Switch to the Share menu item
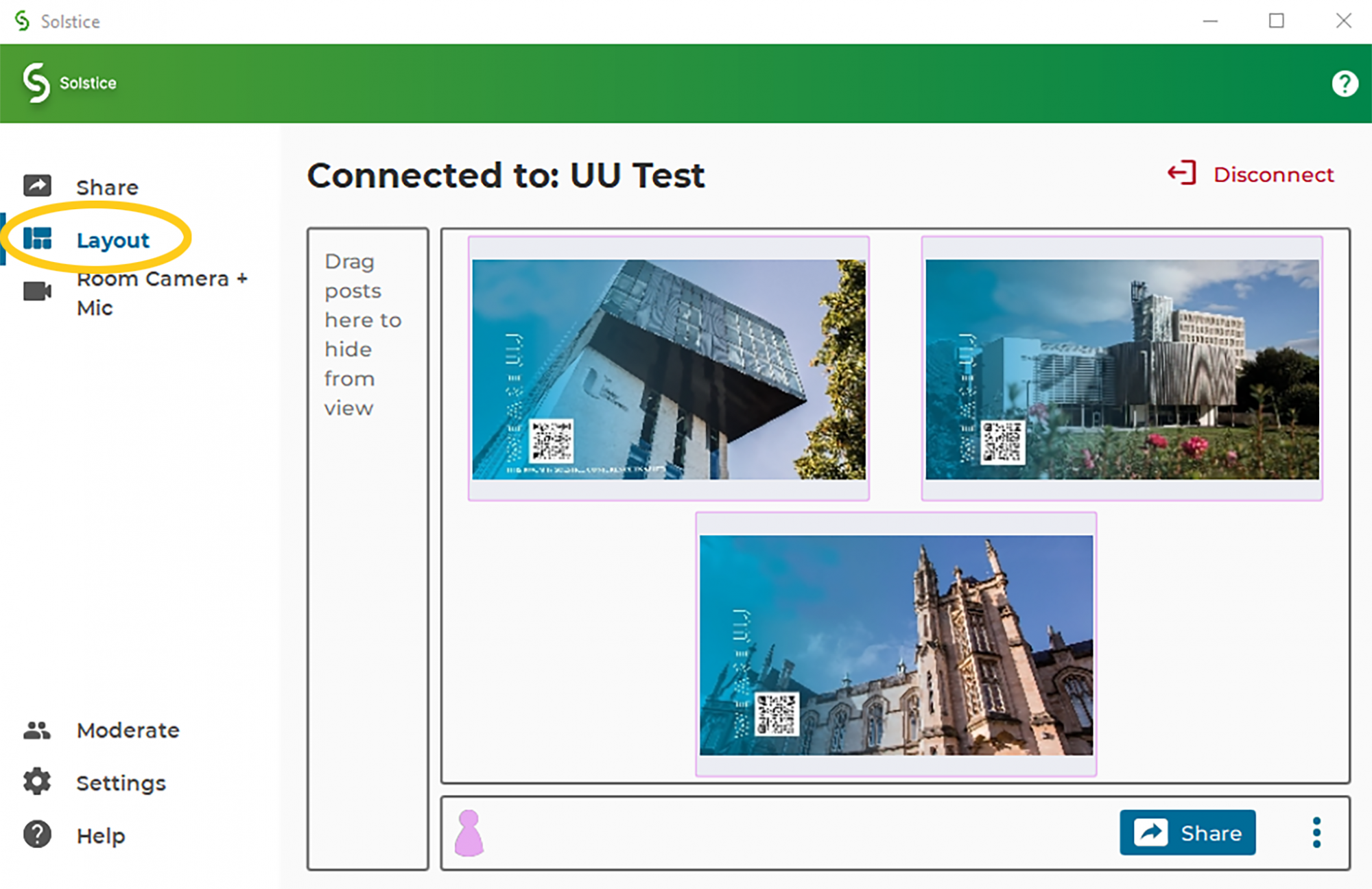Screen dimensions: 1372x889 pos(107,187)
